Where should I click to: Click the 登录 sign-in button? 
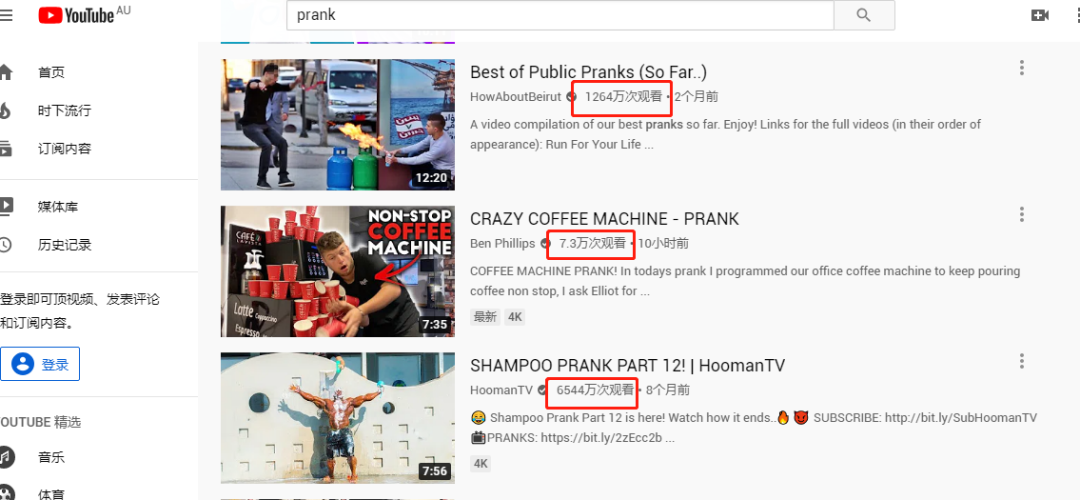[x=40, y=364]
